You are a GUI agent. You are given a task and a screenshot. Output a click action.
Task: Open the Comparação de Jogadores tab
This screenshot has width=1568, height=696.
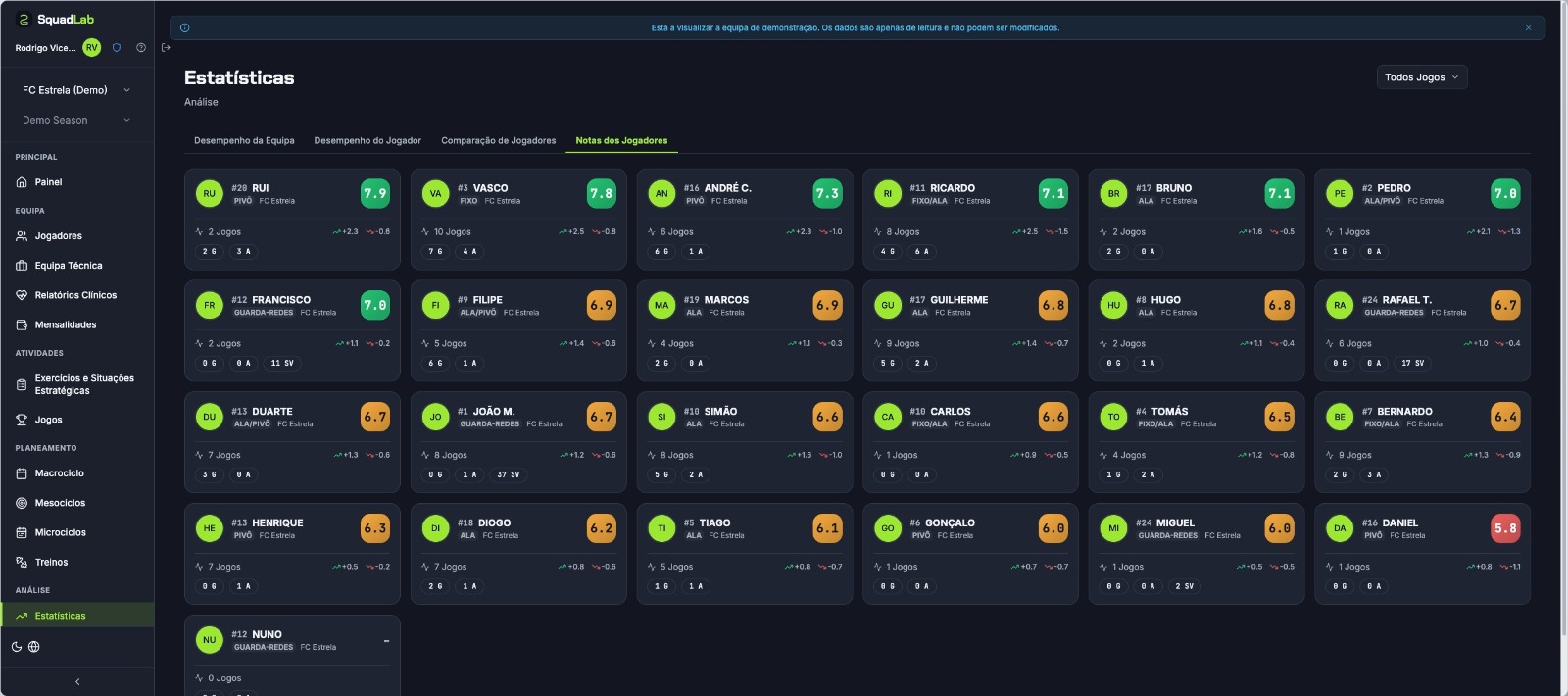(x=499, y=141)
